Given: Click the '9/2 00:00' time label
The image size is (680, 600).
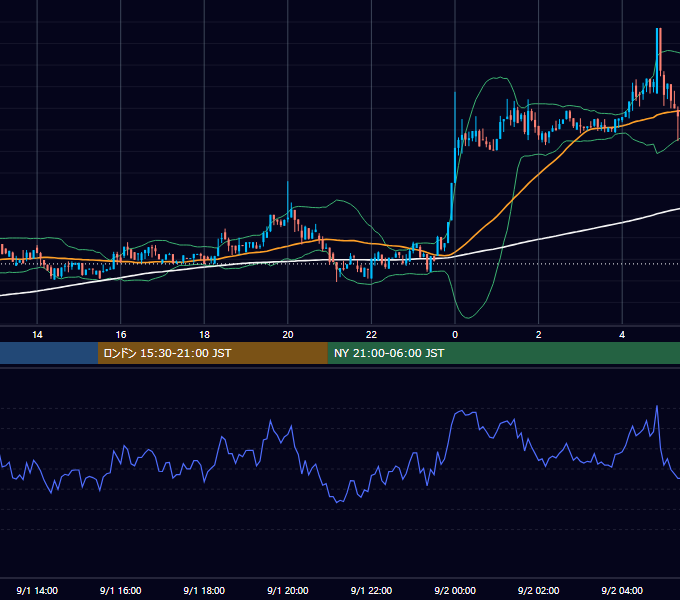Looking at the screenshot, I should point(455,590).
